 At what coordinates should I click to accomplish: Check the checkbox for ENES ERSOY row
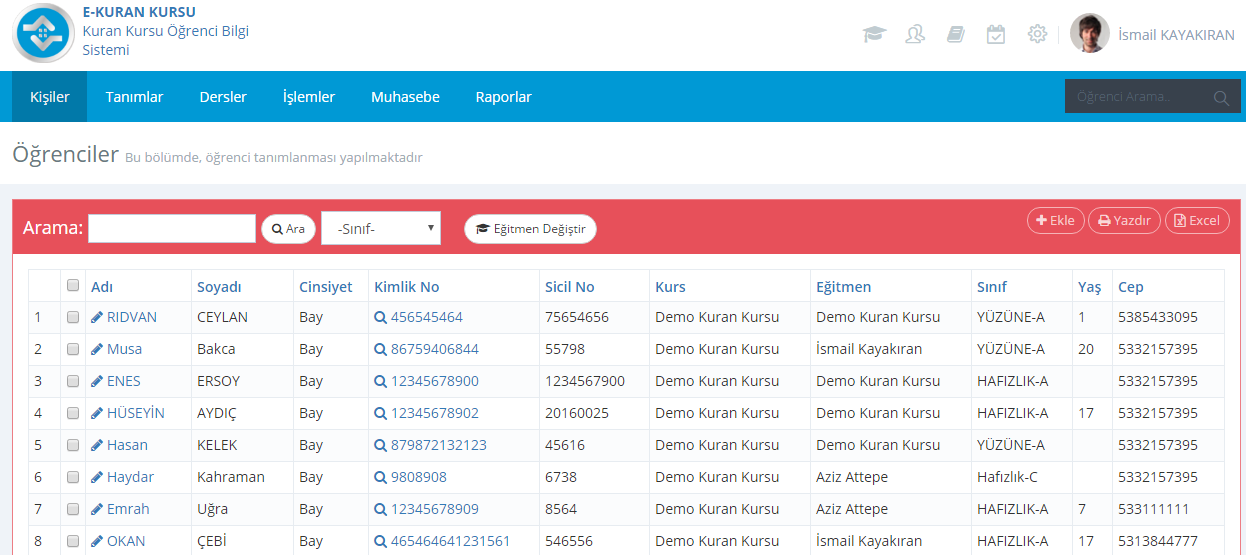pyautogui.click(x=73, y=381)
